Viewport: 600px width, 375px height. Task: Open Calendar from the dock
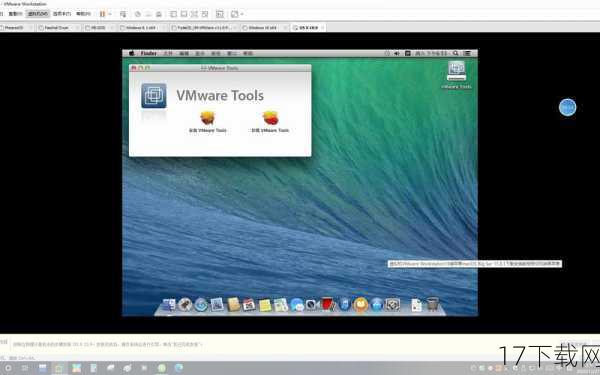pos(249,305)
